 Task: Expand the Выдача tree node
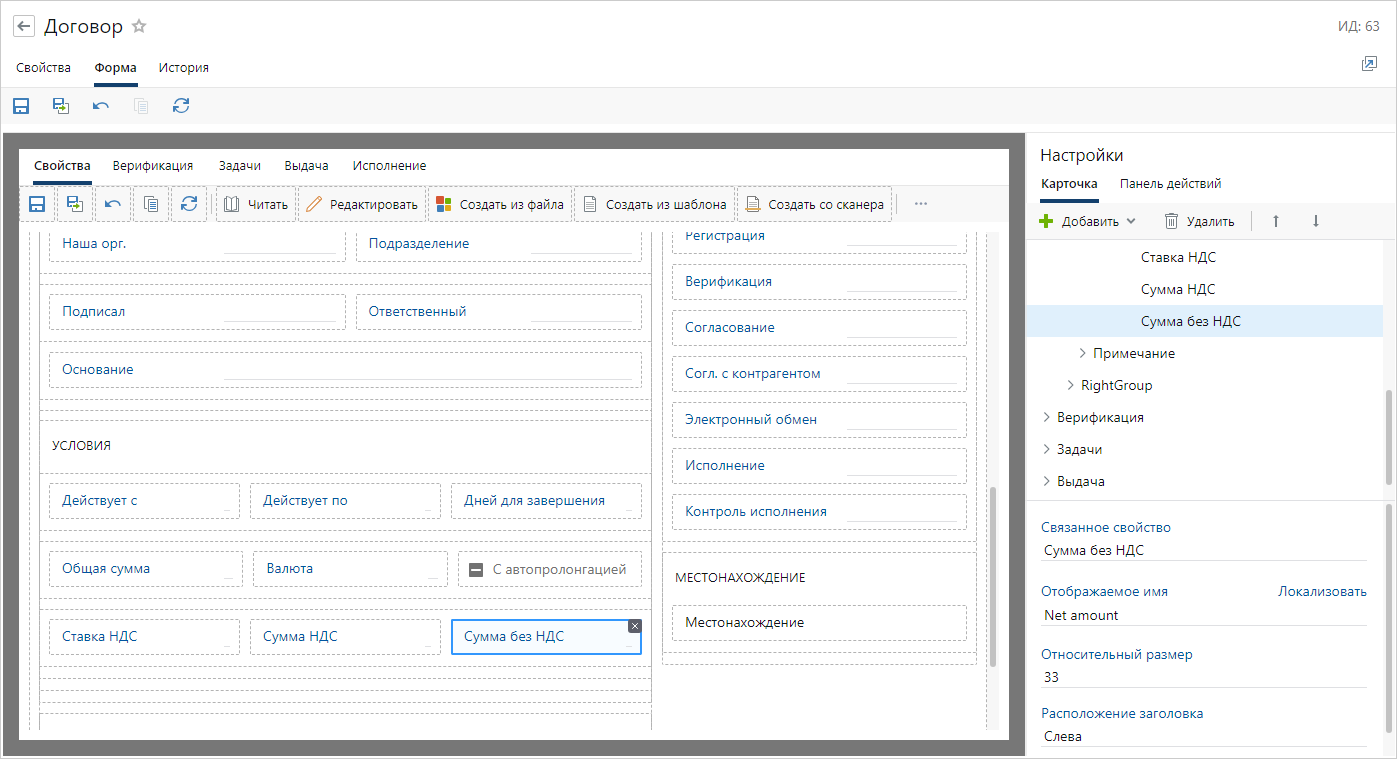point(1047,481)
